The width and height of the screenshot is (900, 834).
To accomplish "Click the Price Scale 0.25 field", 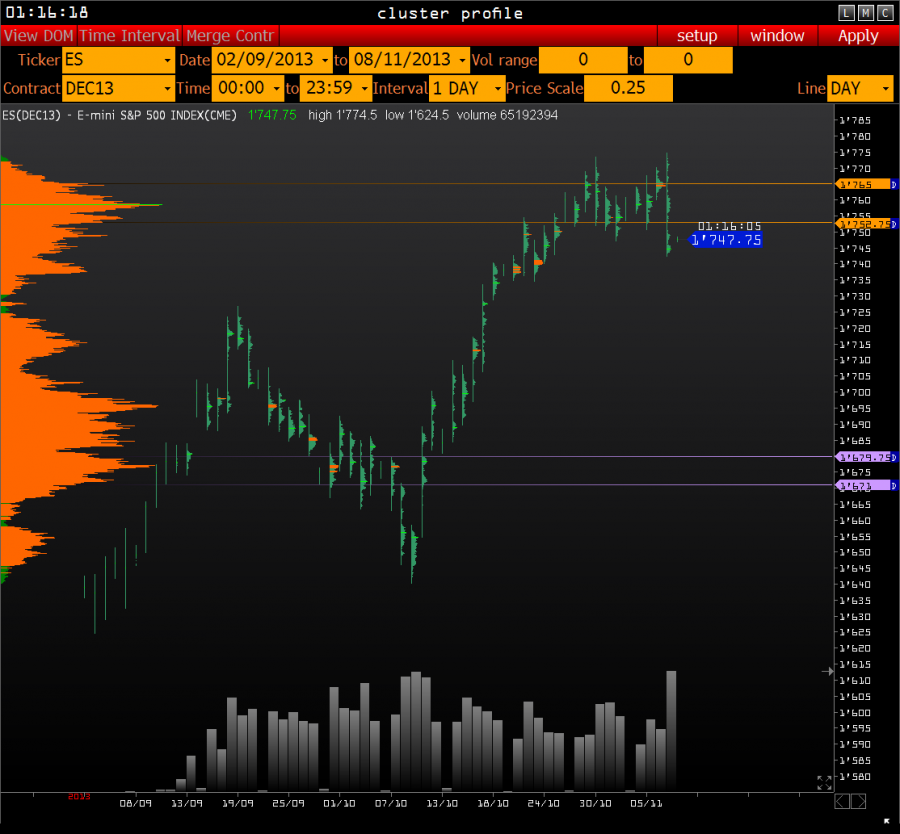I will tap(628, 88).
